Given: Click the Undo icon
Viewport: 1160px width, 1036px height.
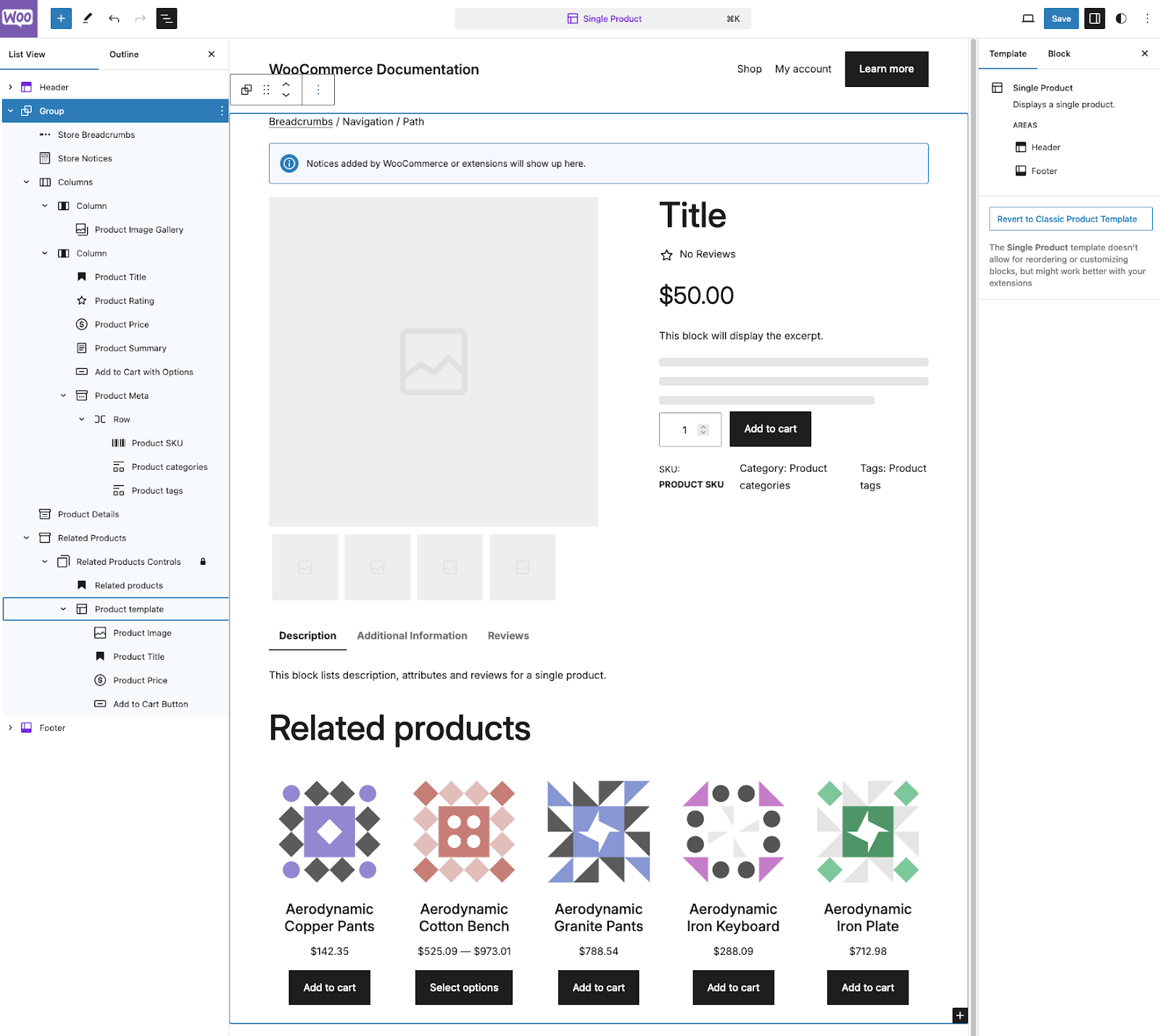Looking at the screenshot, I should [x=114, y=18].
